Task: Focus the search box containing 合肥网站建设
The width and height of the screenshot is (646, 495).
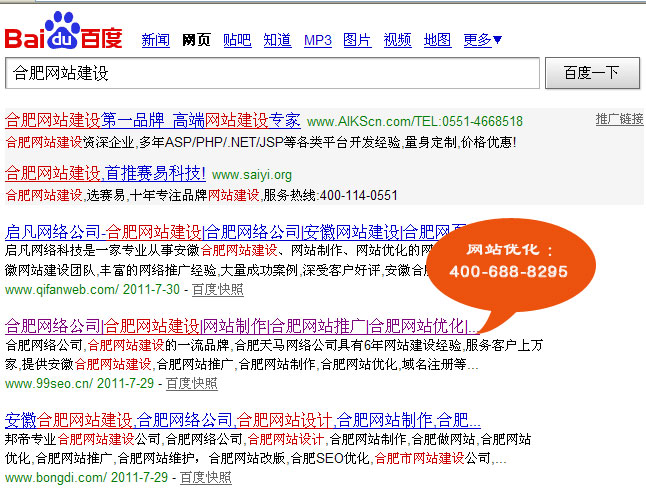Action: [x=272, y=73]
